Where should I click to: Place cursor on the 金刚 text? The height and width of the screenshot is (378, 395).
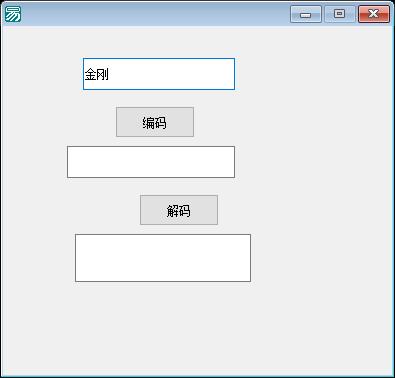(96, 74)
